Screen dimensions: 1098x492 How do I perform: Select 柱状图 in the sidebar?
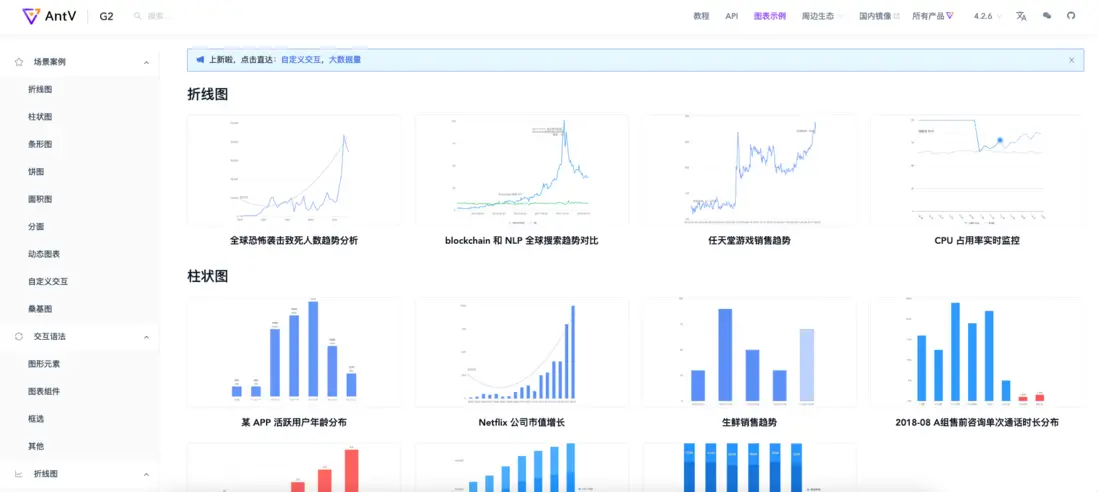click(x=40, y=117)
